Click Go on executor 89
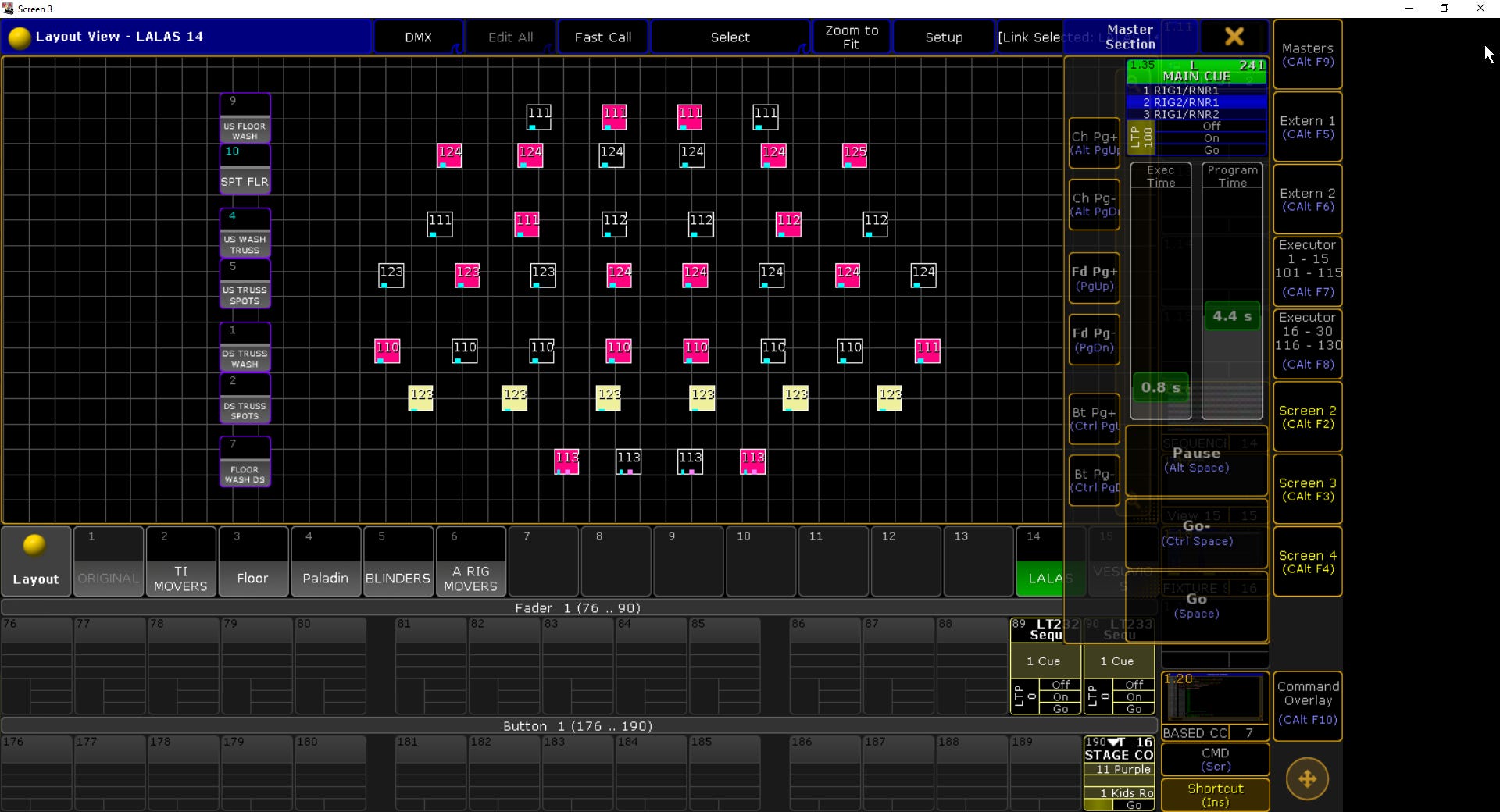The width and height of the screenshot is (1500, 812). pyautogui.click(x=1060, y=709)
